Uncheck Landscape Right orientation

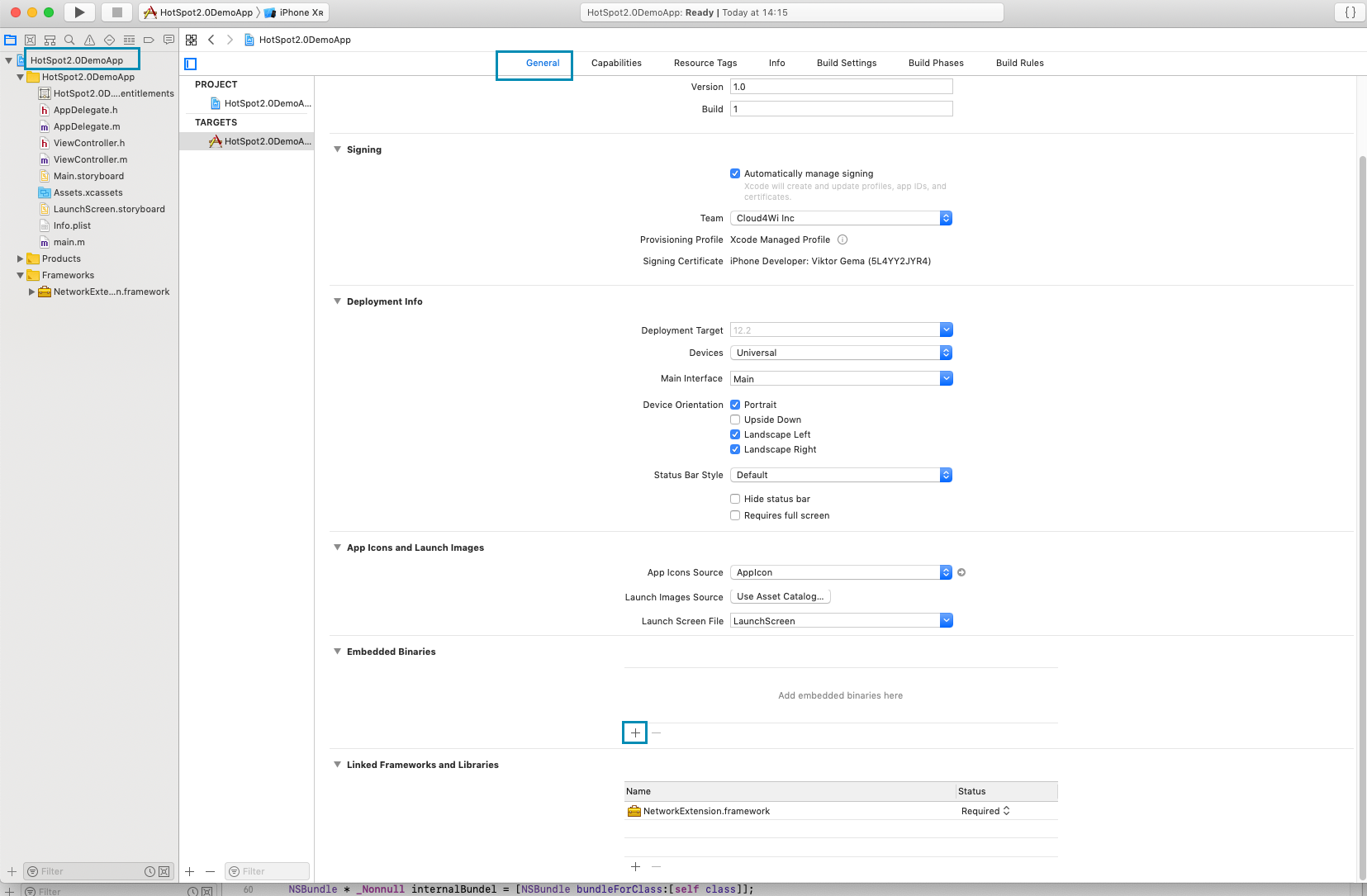pyautogui.click(x=735, y=449)
